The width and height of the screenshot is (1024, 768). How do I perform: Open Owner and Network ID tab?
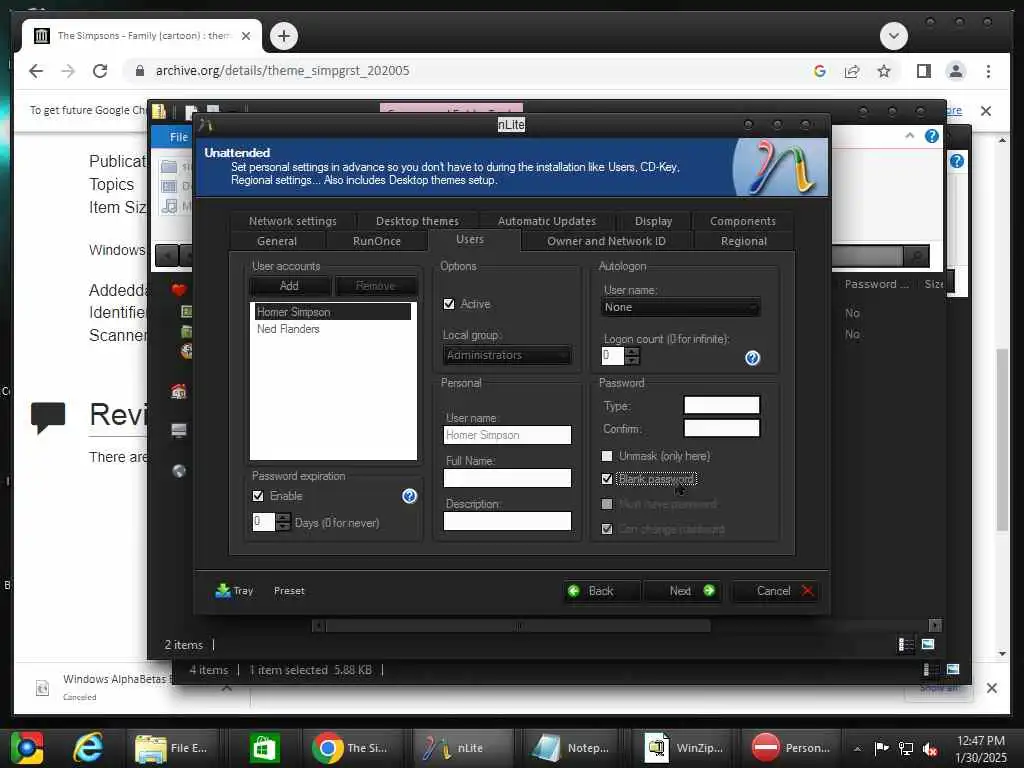tap(607, 241)
